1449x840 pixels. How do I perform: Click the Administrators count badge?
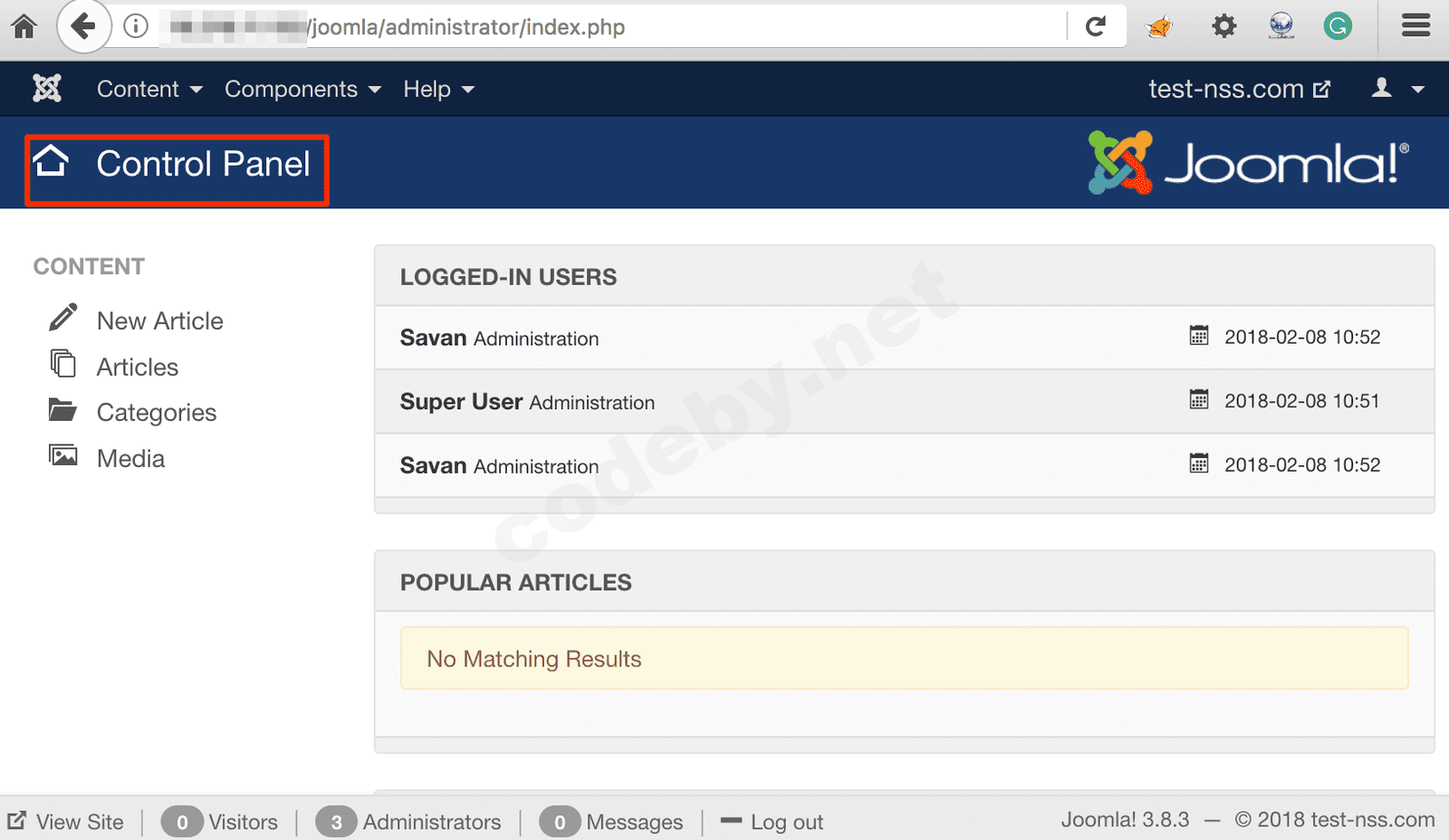click(337, 822)
